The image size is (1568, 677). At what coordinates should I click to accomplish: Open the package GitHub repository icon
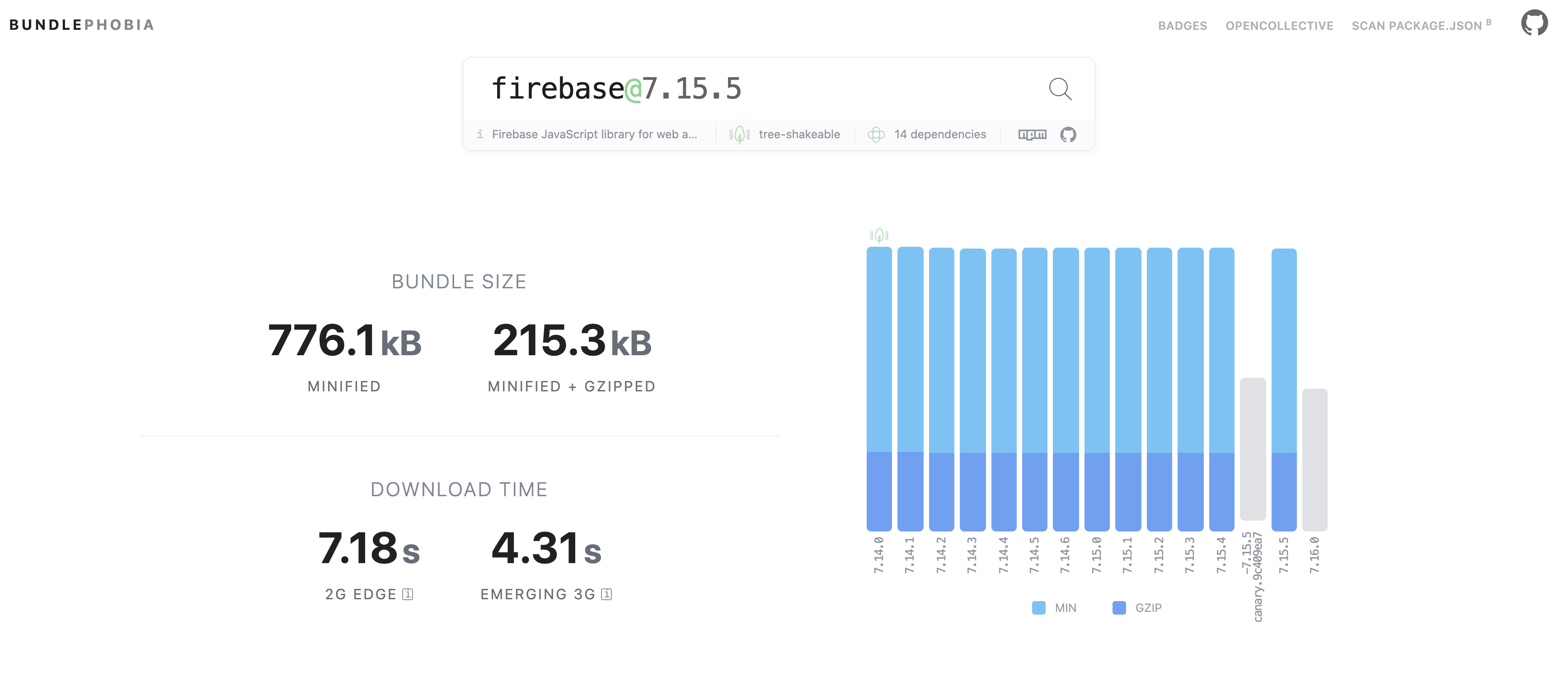coord(1068,135)
